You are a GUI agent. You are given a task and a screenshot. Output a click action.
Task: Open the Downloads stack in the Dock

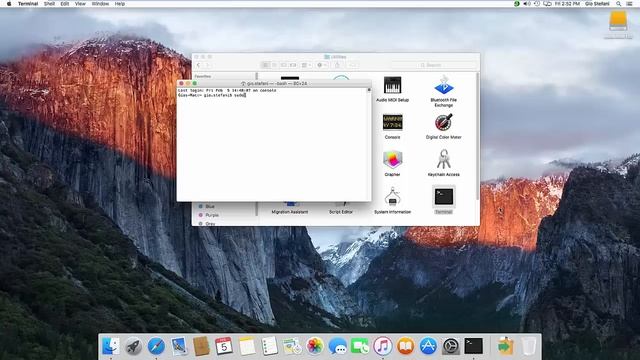click(505, 346)
